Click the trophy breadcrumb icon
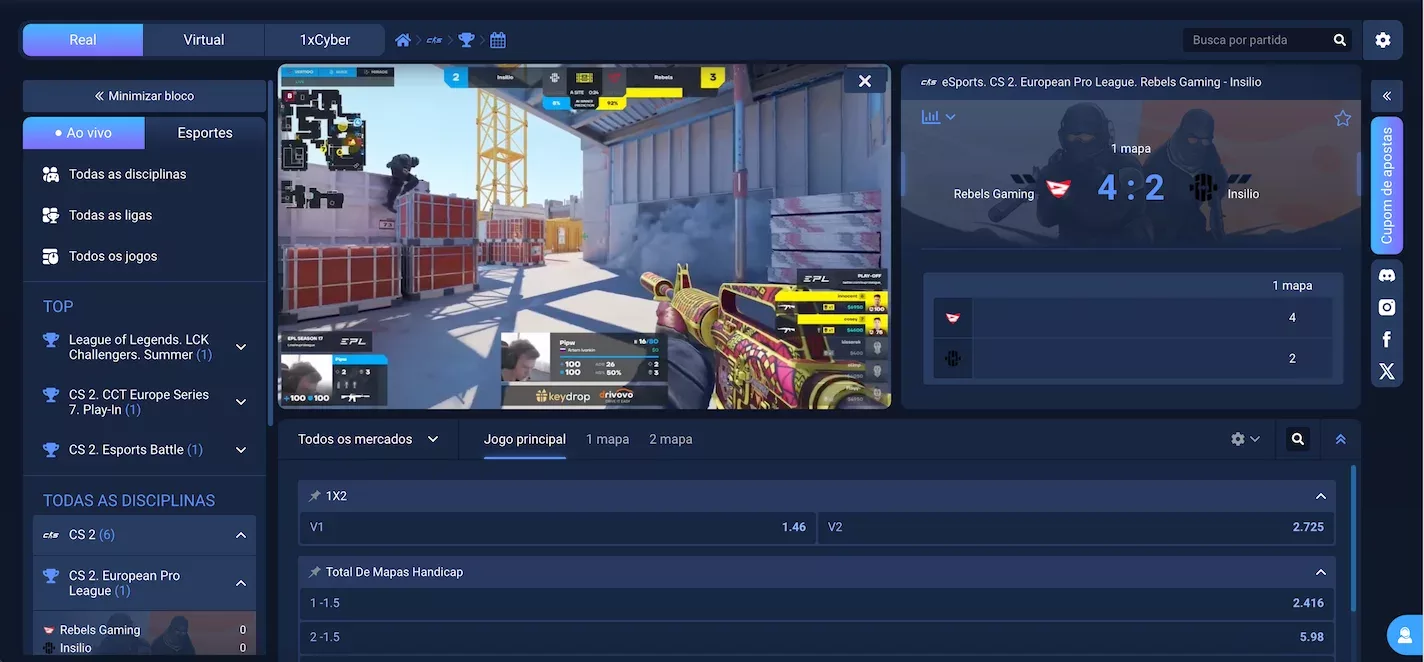 [x=466, y=39]
